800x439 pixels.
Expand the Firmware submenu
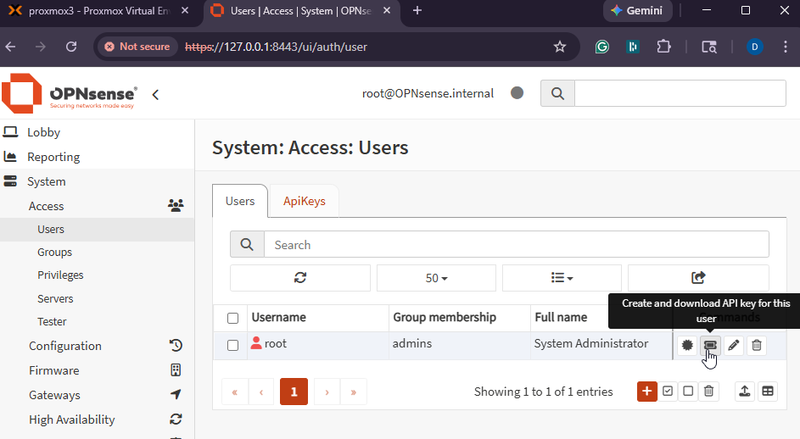(x=97, y=370)
